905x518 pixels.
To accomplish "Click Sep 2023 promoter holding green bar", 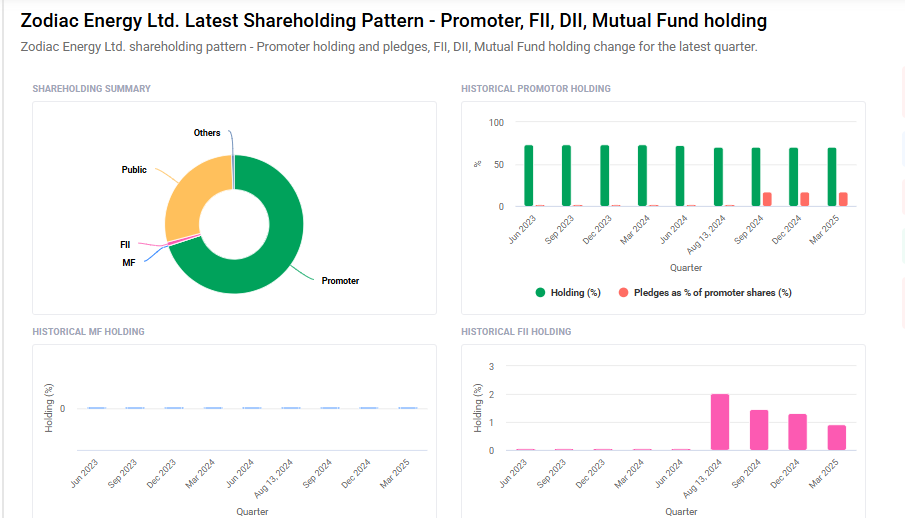I will [566, 176].
